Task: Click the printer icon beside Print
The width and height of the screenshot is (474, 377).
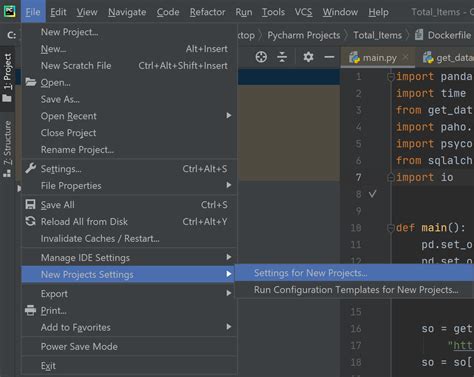Action: [30, 310]
